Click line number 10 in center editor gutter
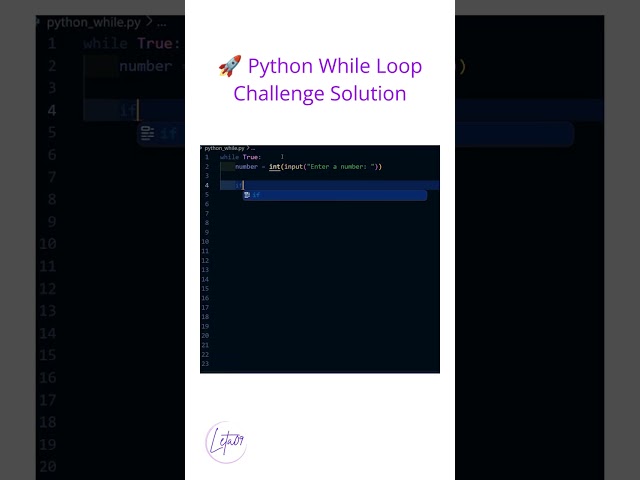 coord(205,242)
